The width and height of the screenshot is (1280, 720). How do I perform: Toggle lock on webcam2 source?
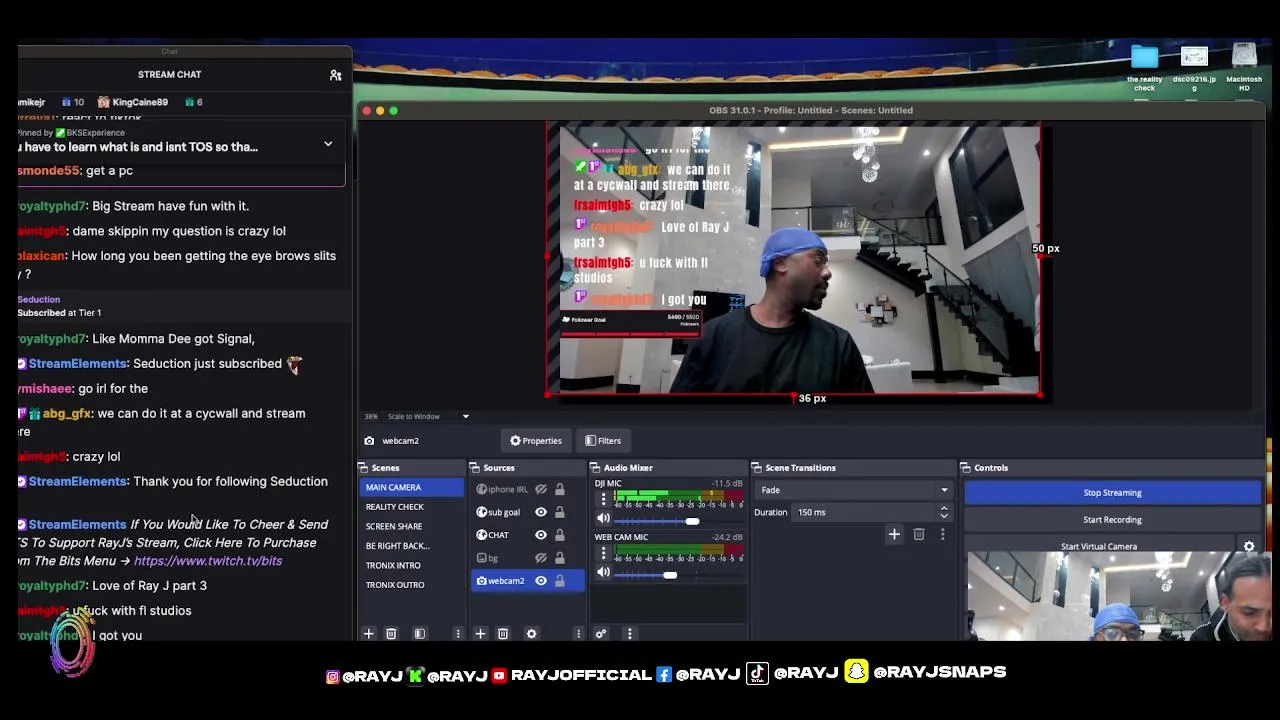pos(560,581)
